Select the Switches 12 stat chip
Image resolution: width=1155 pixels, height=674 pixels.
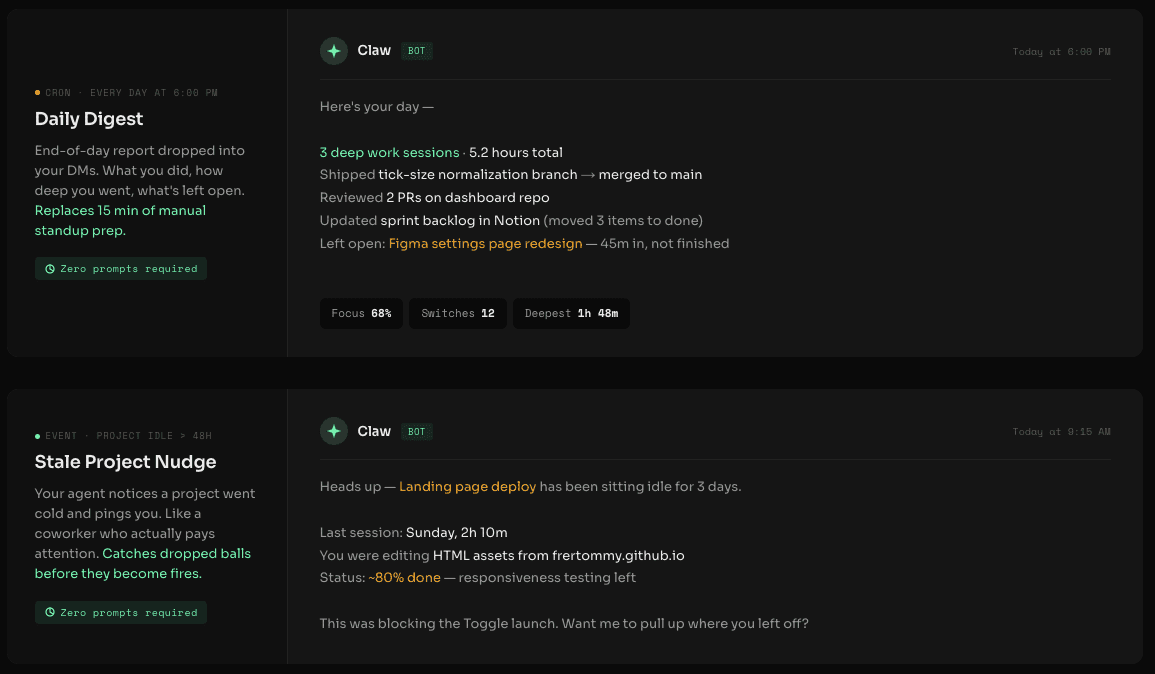(x=458, y=313)
